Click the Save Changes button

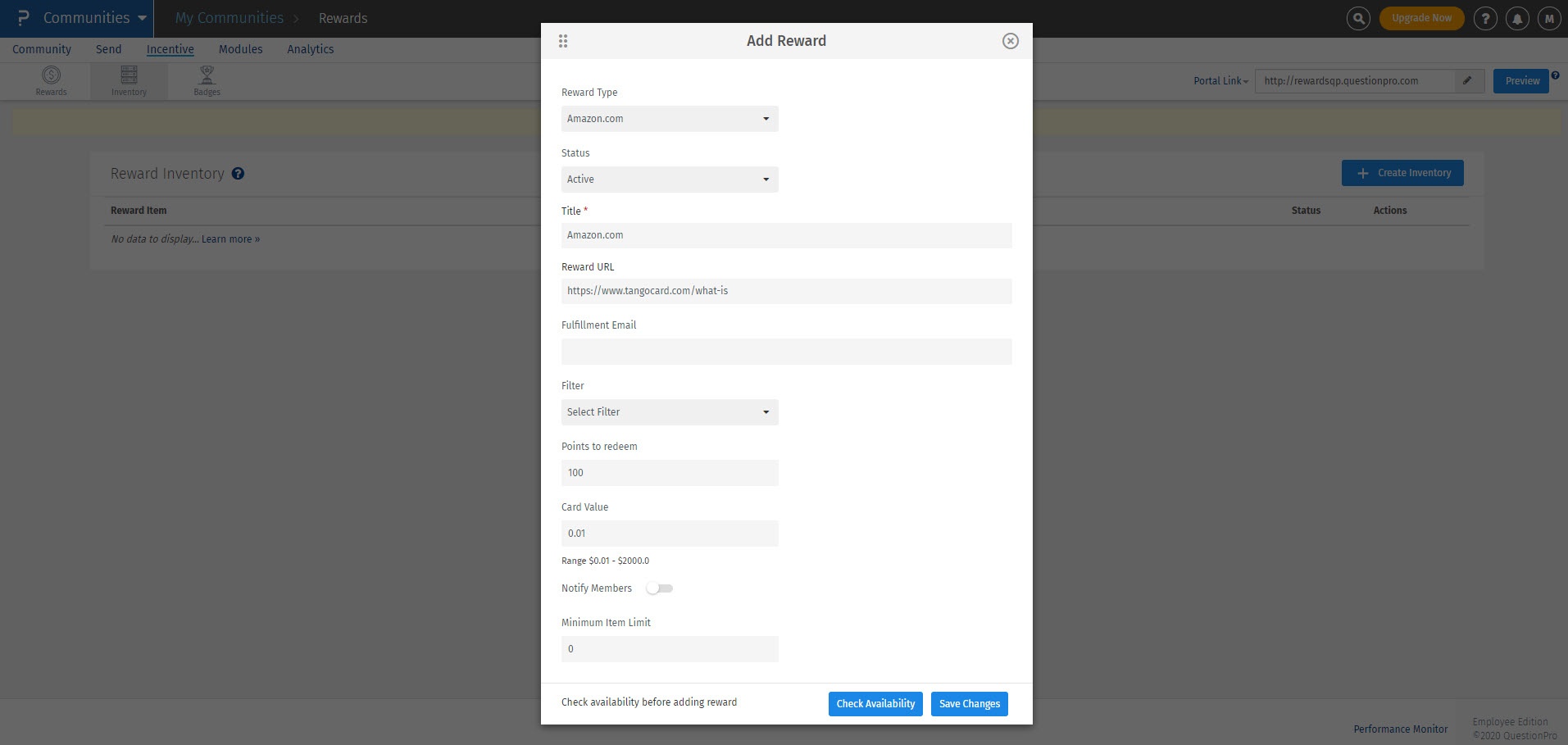coord(969,703)
